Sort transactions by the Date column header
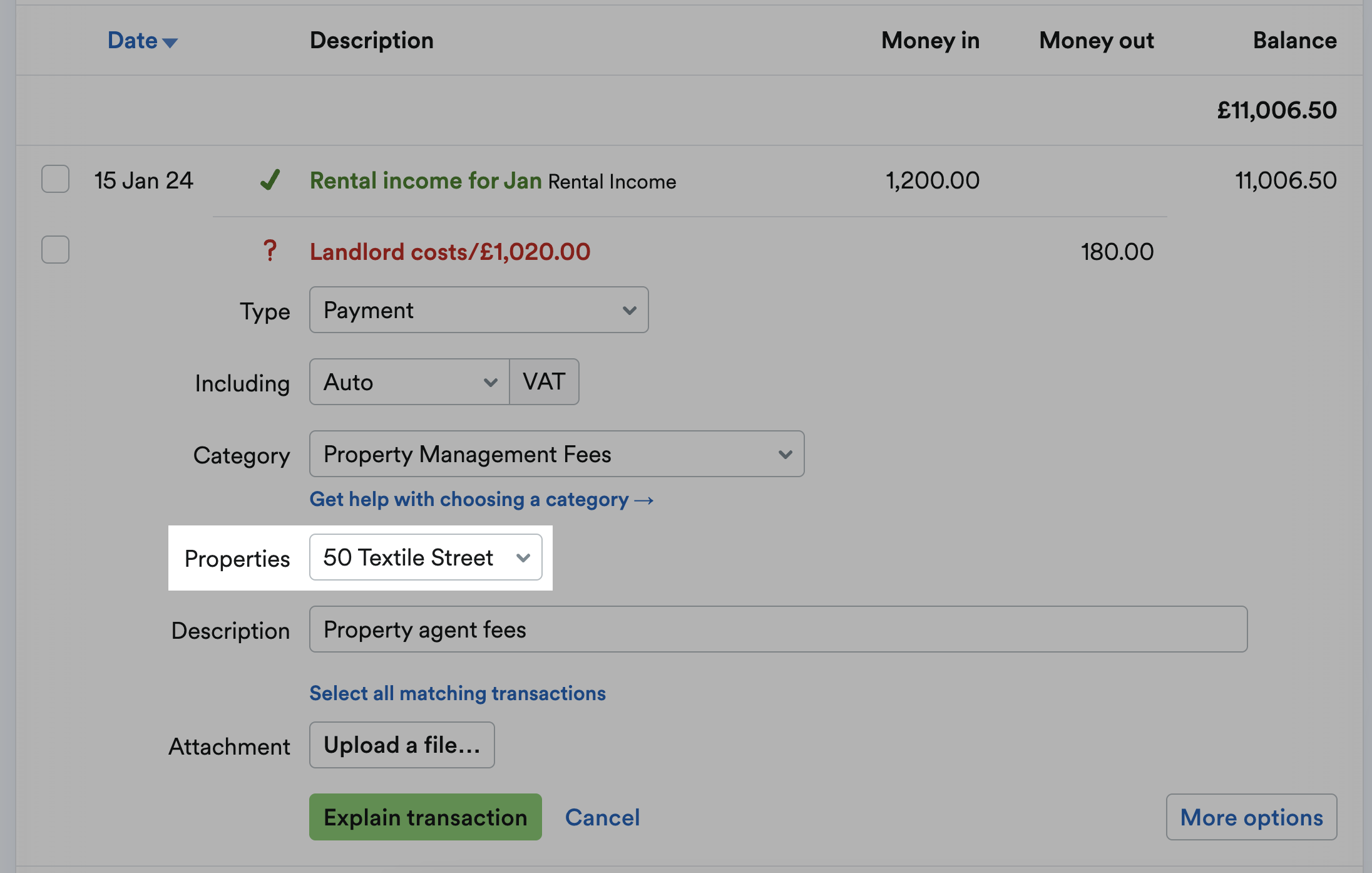The image size is (1372, 873). point(143,41)
